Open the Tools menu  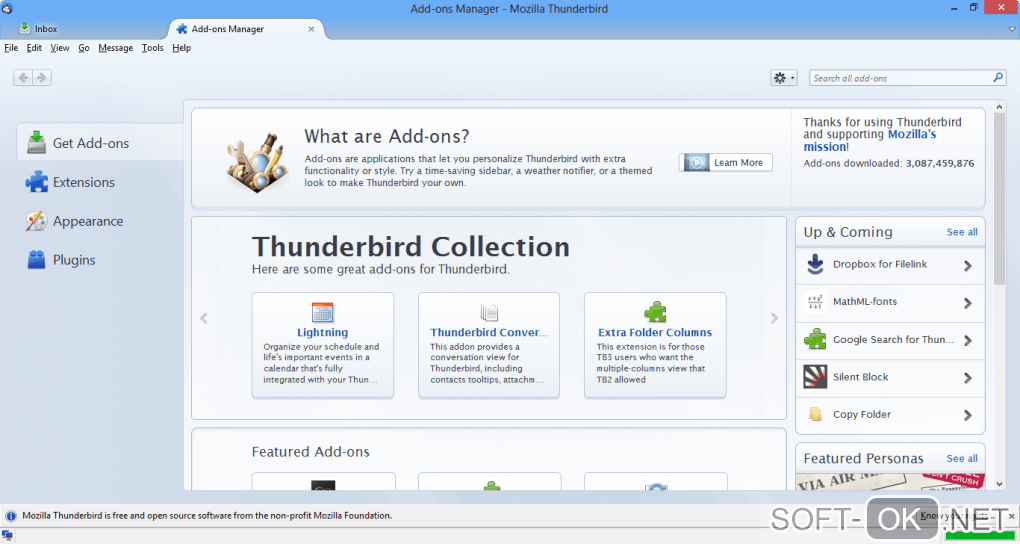pos(152,48)
